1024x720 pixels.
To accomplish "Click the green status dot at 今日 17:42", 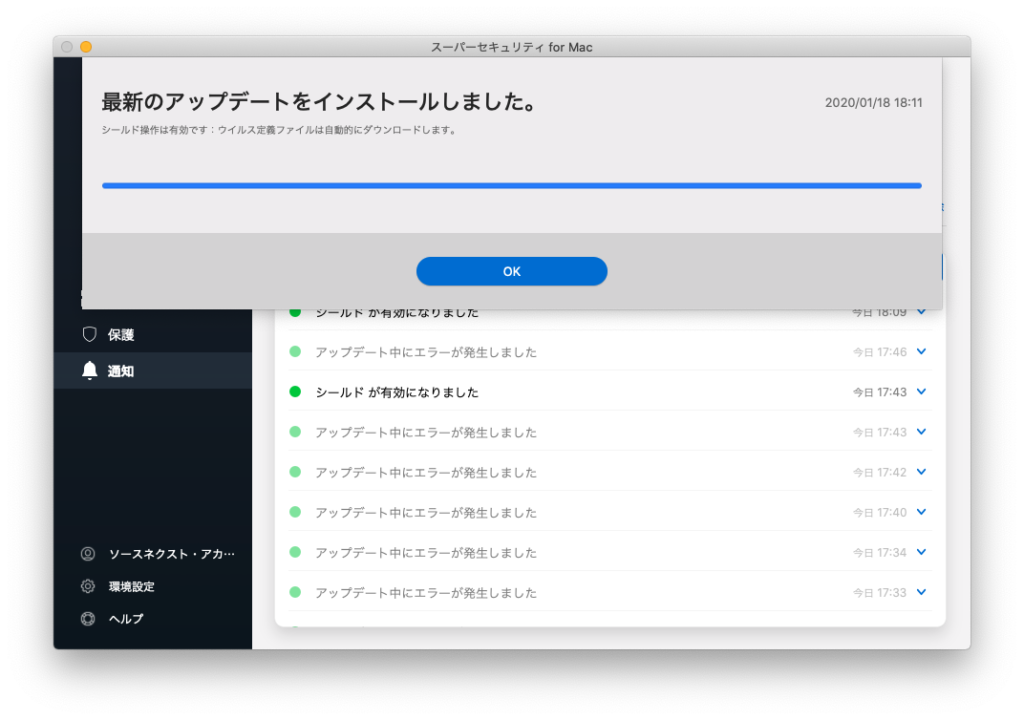I will click(x=295, y=472).
